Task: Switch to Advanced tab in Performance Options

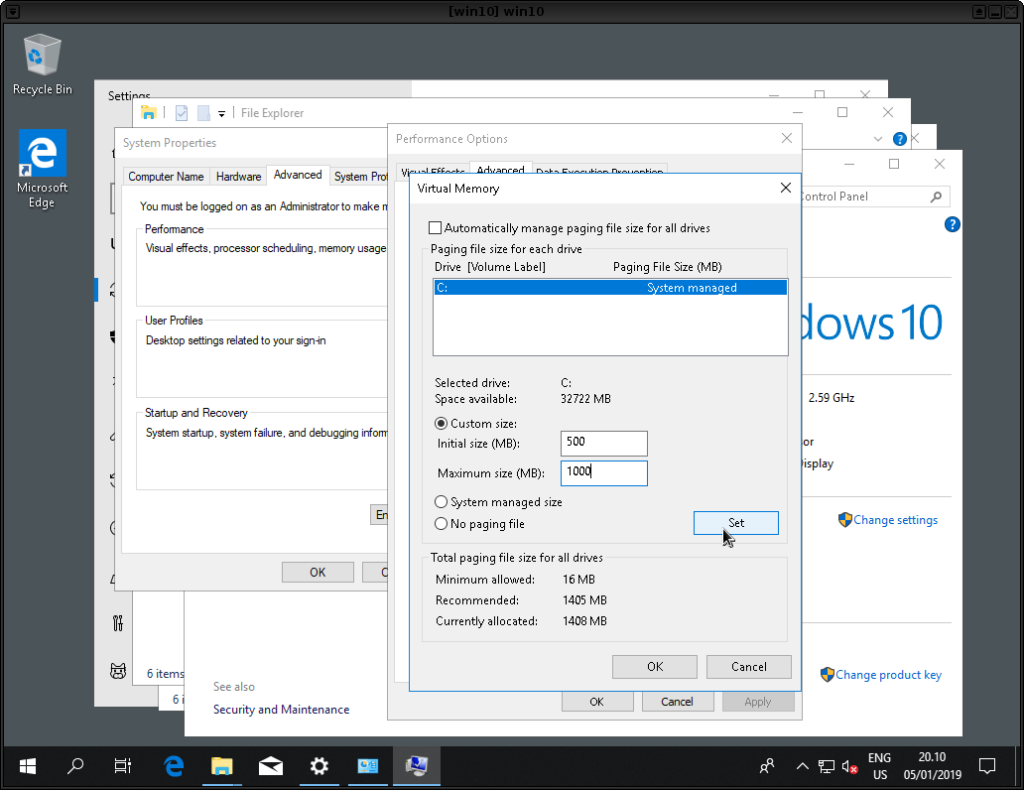Action: [x=500, y=169]
